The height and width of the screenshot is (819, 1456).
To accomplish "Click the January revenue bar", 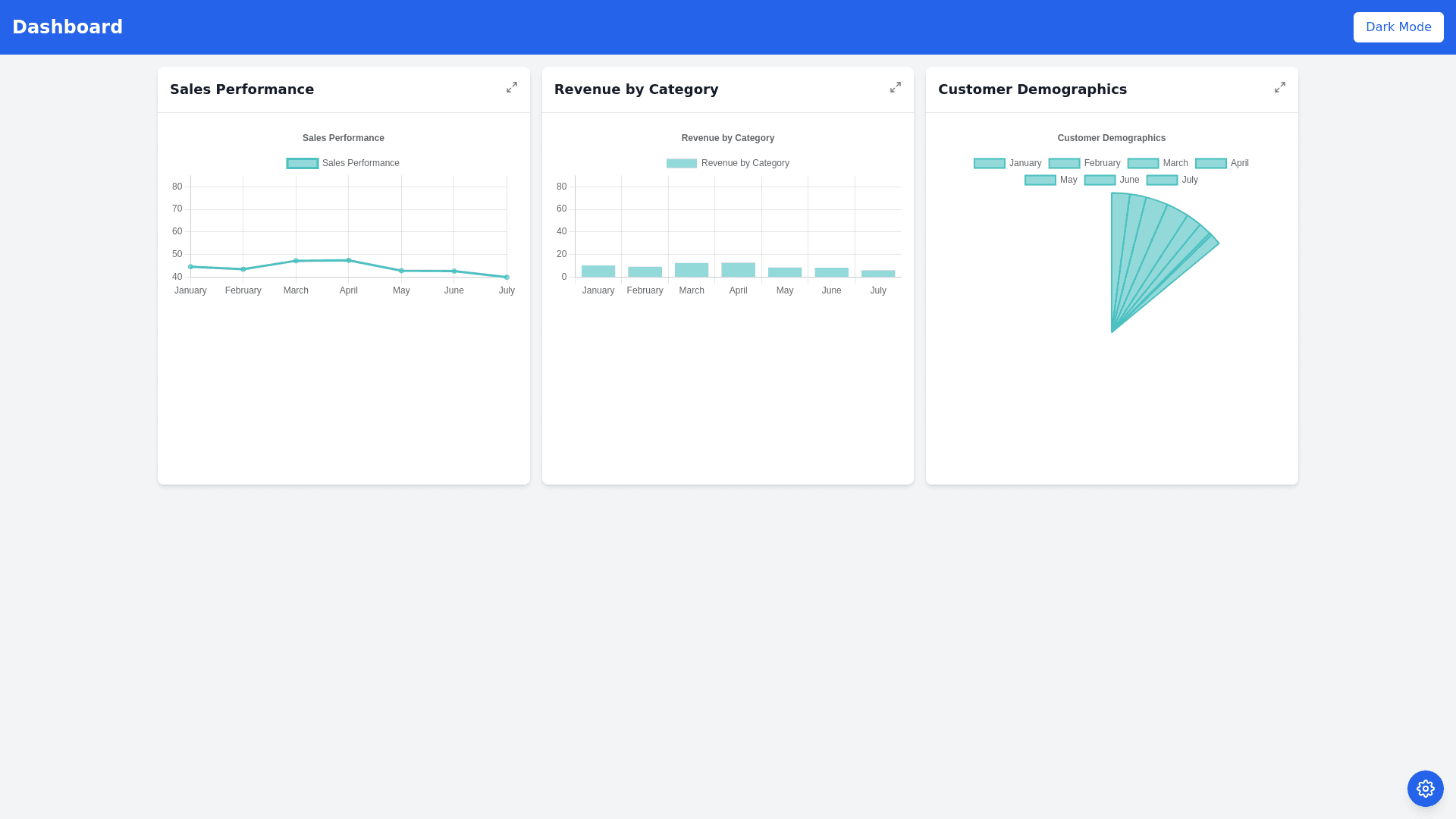I will point(598,271).
